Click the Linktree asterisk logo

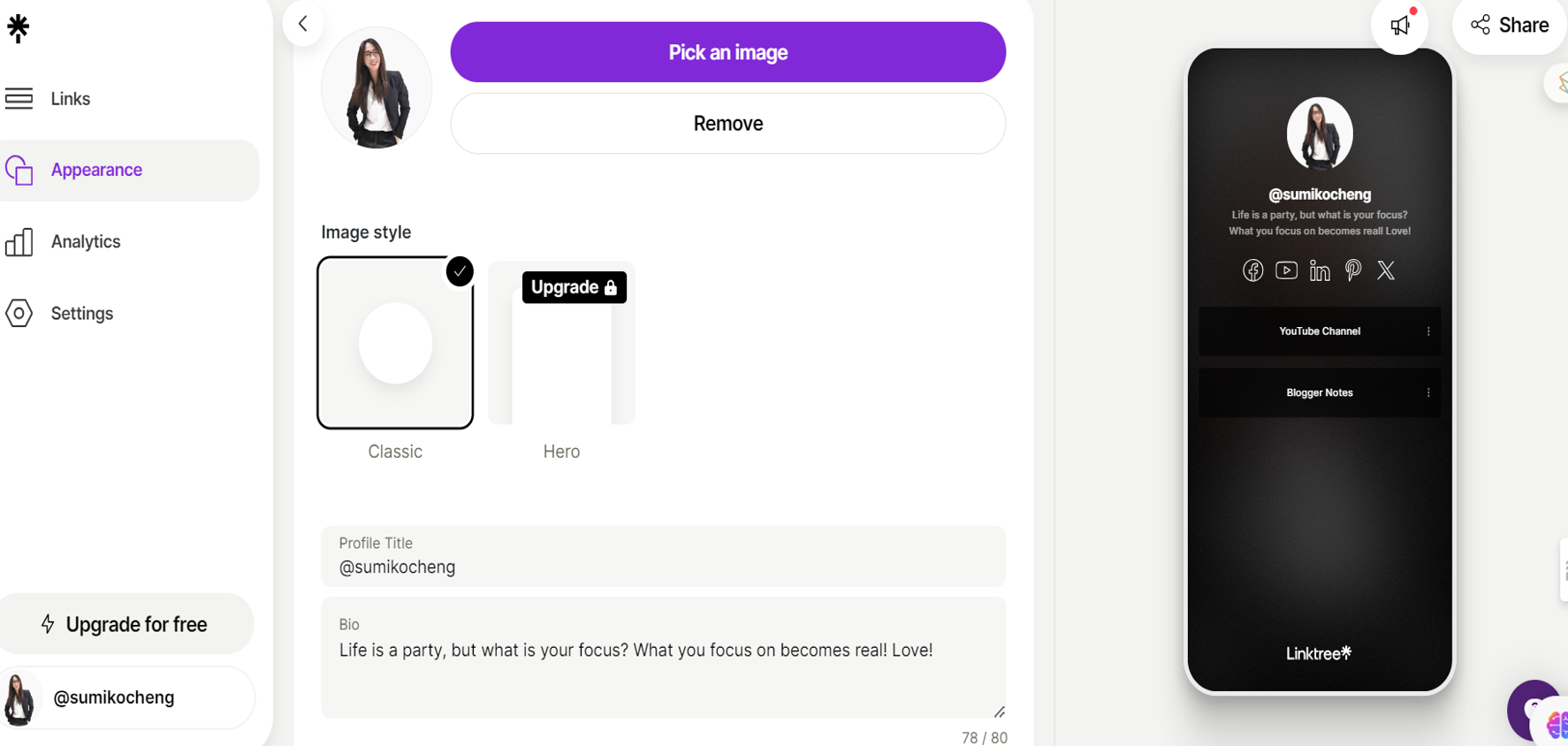pyautogui.click(x=18, y=28)
